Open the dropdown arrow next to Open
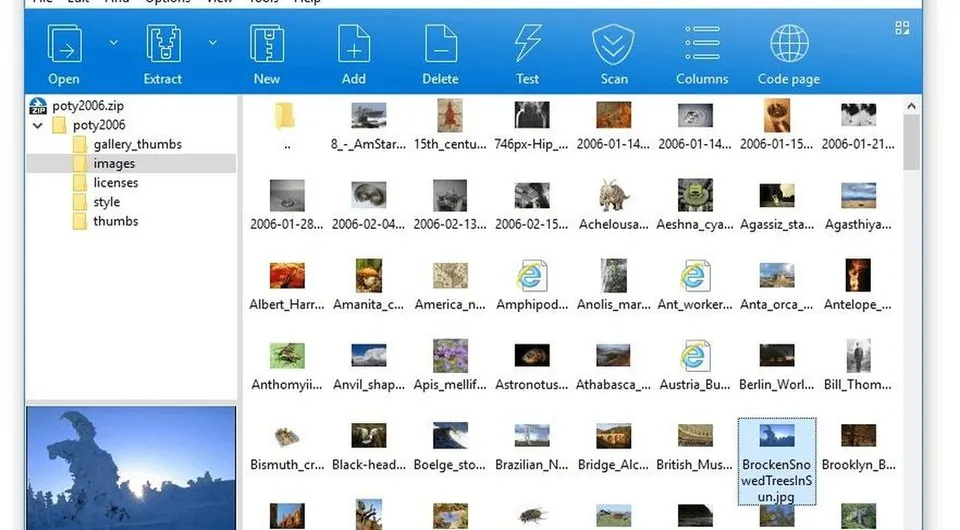The image size is (960, 530). (x=113, y=43)
